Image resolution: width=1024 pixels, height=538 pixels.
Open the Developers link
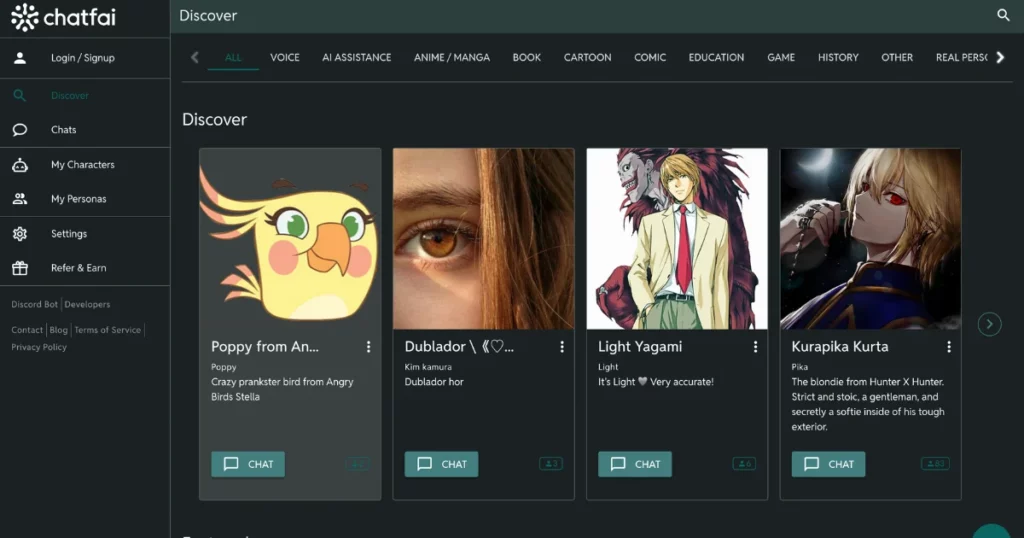coord(88,304)
